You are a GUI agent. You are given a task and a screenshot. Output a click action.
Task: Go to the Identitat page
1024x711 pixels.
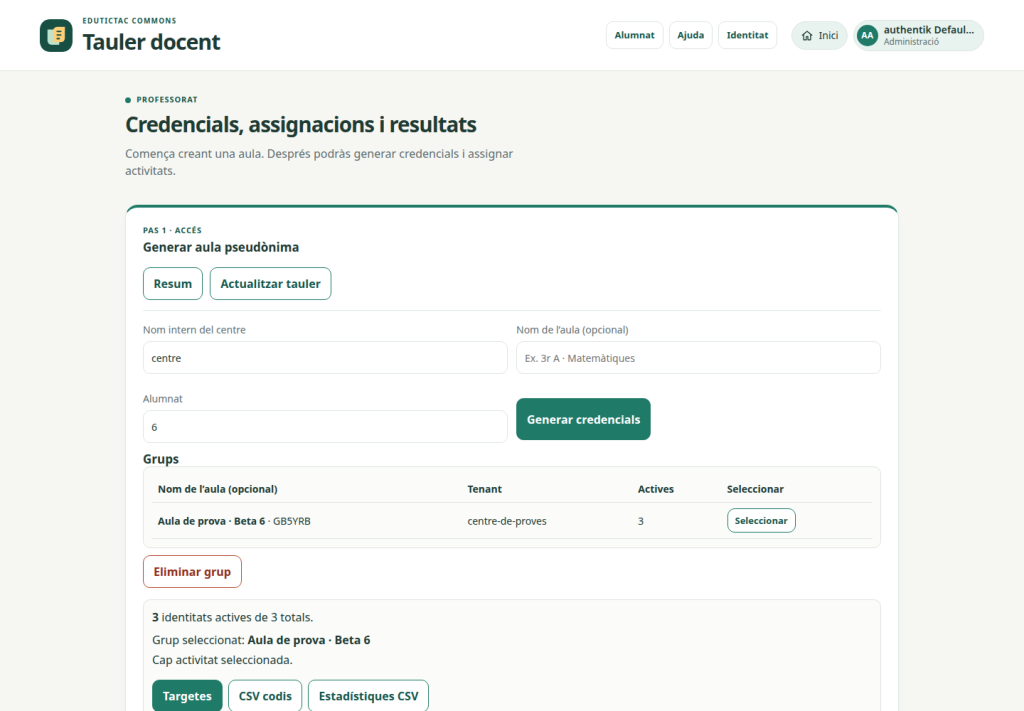pos(747,35)
